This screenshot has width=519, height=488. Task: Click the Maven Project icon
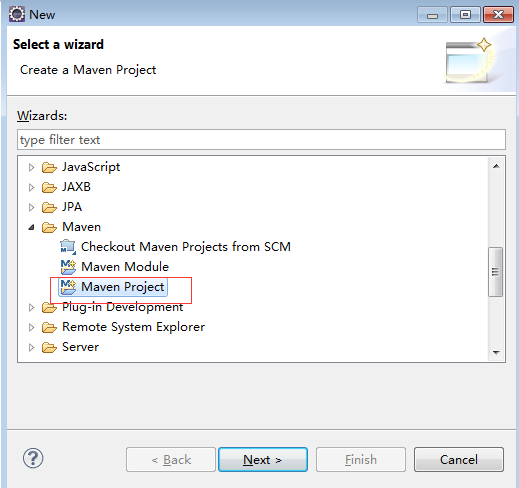point(68,287)
